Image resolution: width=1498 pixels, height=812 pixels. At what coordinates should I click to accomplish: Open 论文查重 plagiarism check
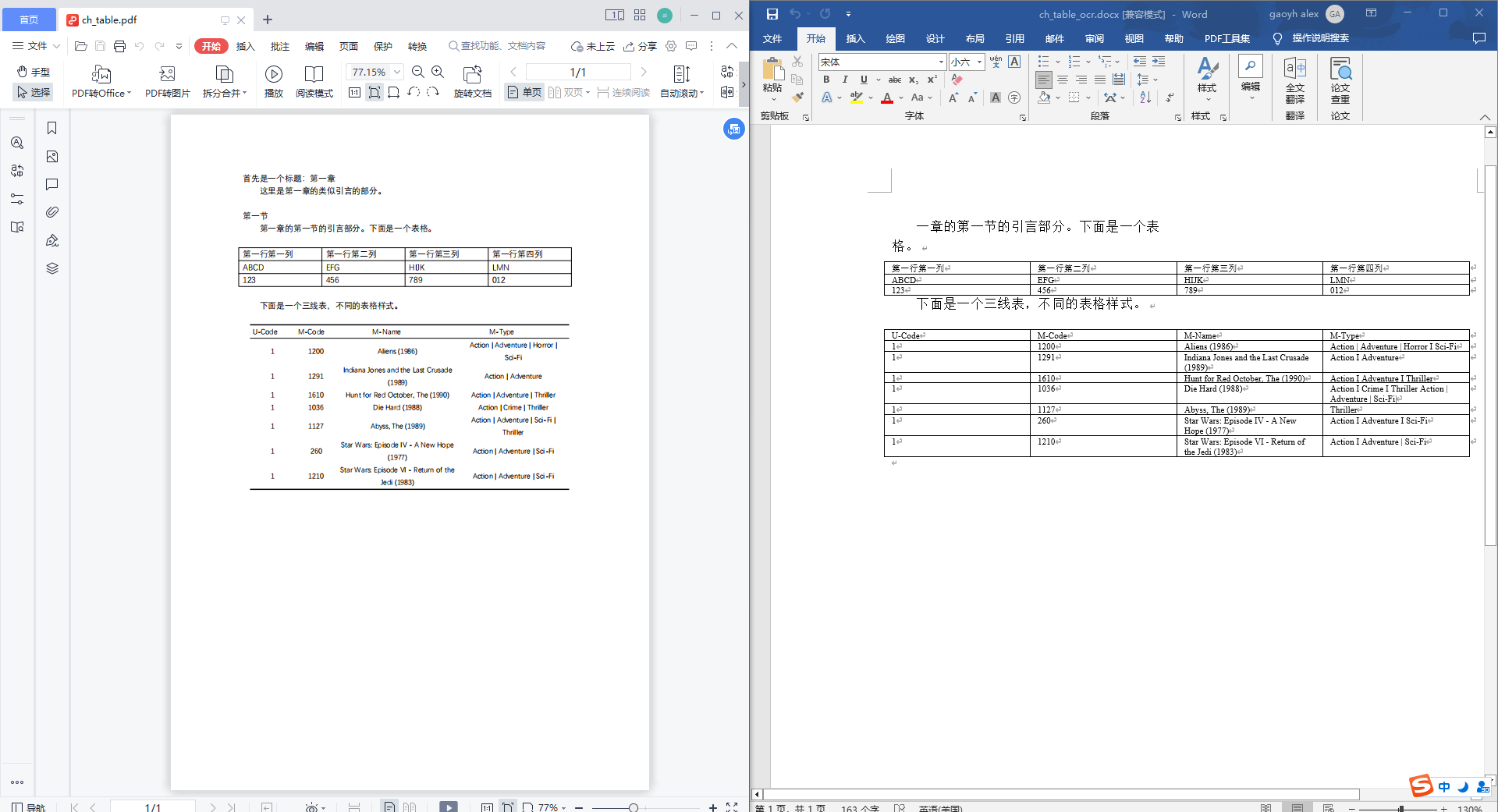[x=1340, y=80]
